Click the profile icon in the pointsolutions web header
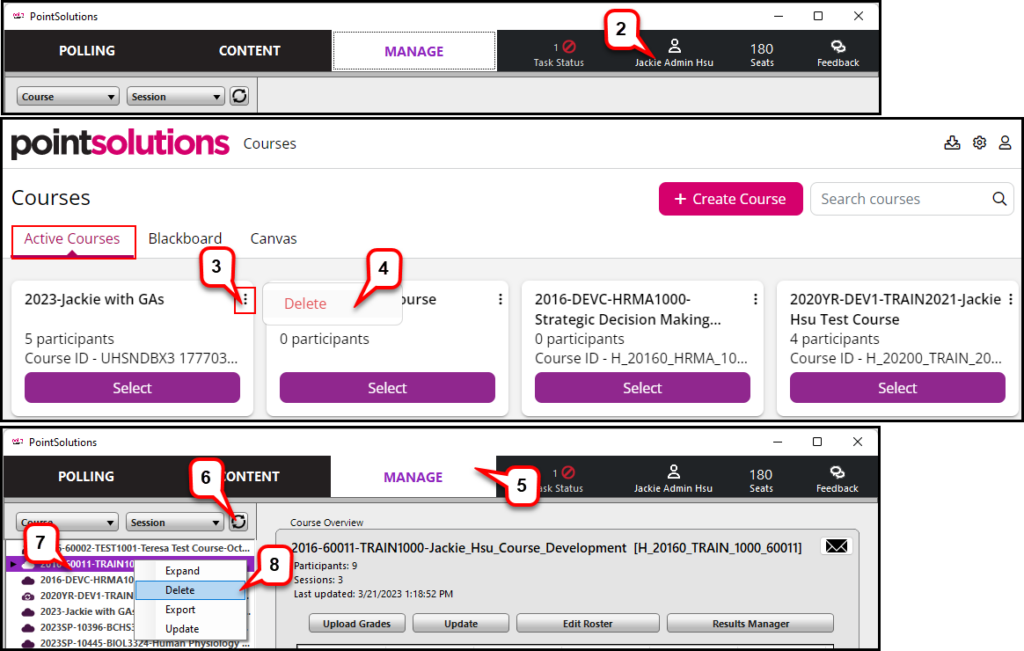1024x651 pixels. (x=1005, y=143)
